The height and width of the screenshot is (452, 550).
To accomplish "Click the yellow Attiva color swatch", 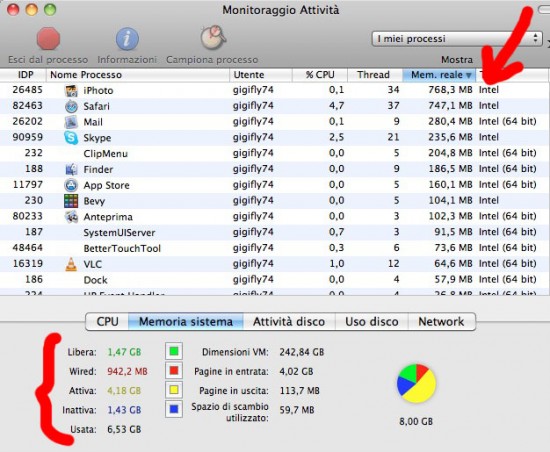I will 174,390.
